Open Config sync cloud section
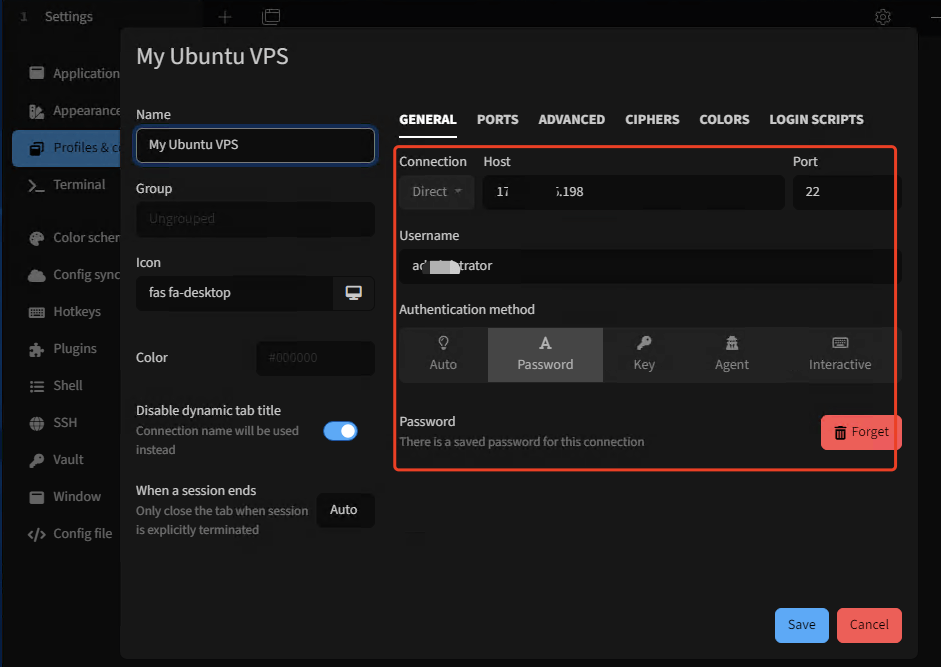This screenshot has height=667, width=941. click(74, 275)
